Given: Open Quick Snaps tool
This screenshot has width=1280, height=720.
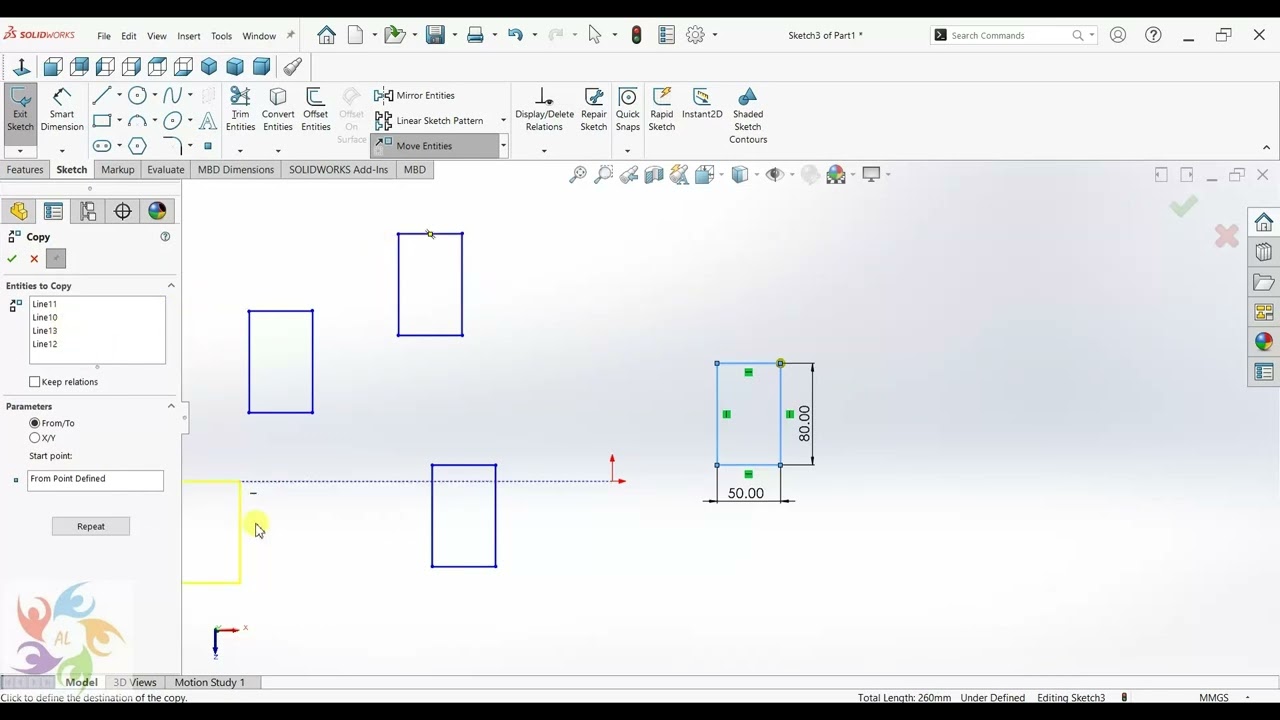Looking at the screenshot, I should (628, 110).
